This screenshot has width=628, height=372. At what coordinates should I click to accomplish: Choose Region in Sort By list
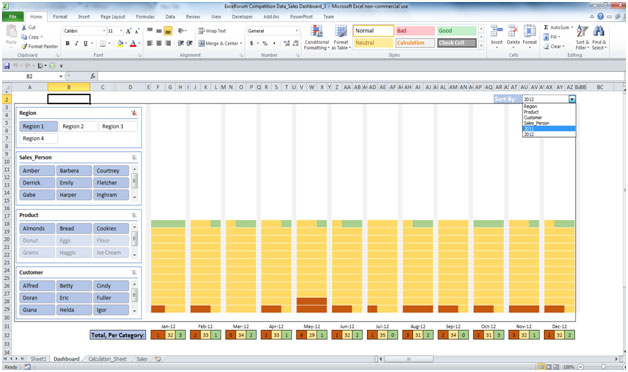tap(549, 107)
